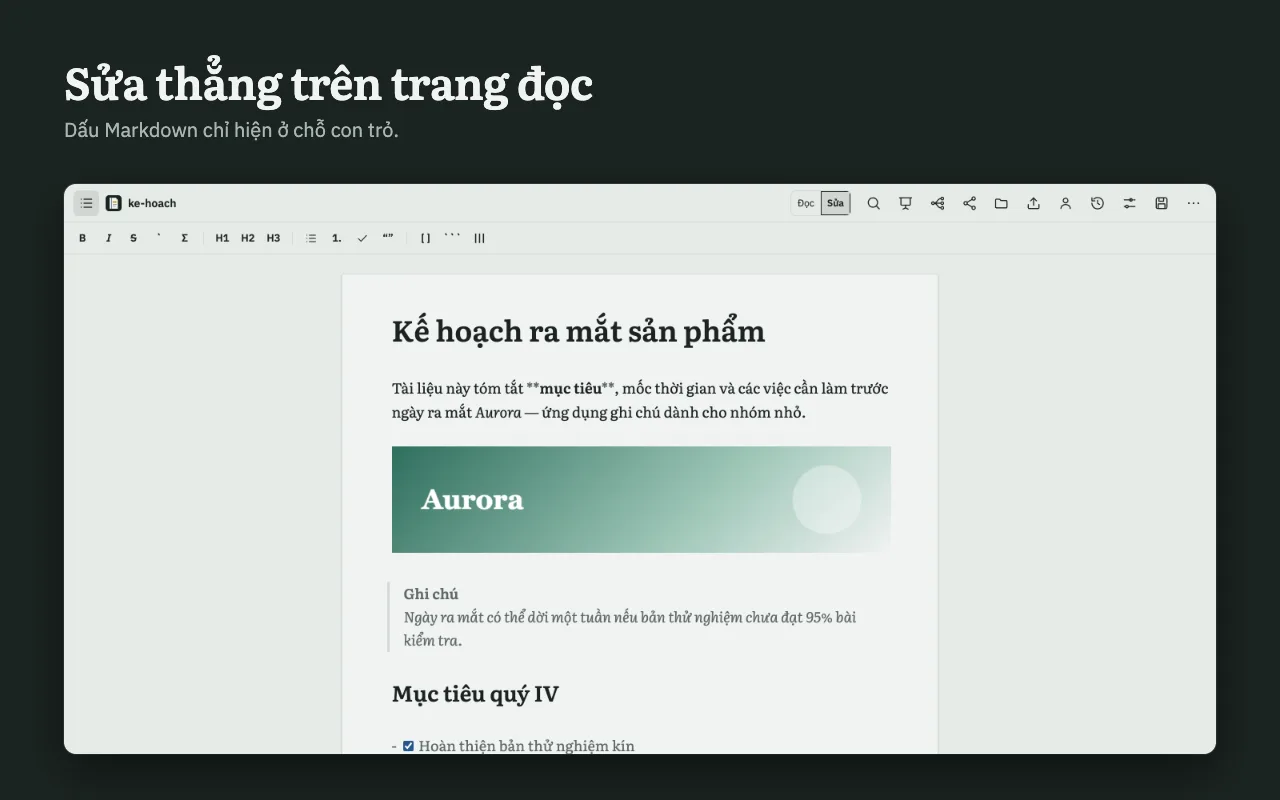
Task: Insert inline code with backtick button
Action: 159,238
